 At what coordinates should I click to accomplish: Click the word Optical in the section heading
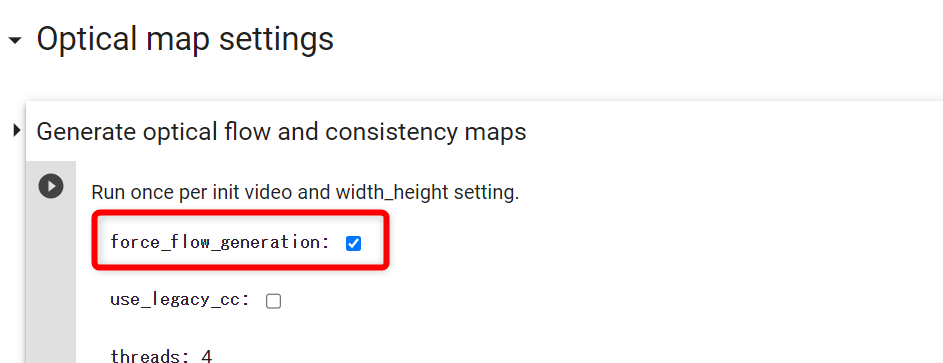87,40
